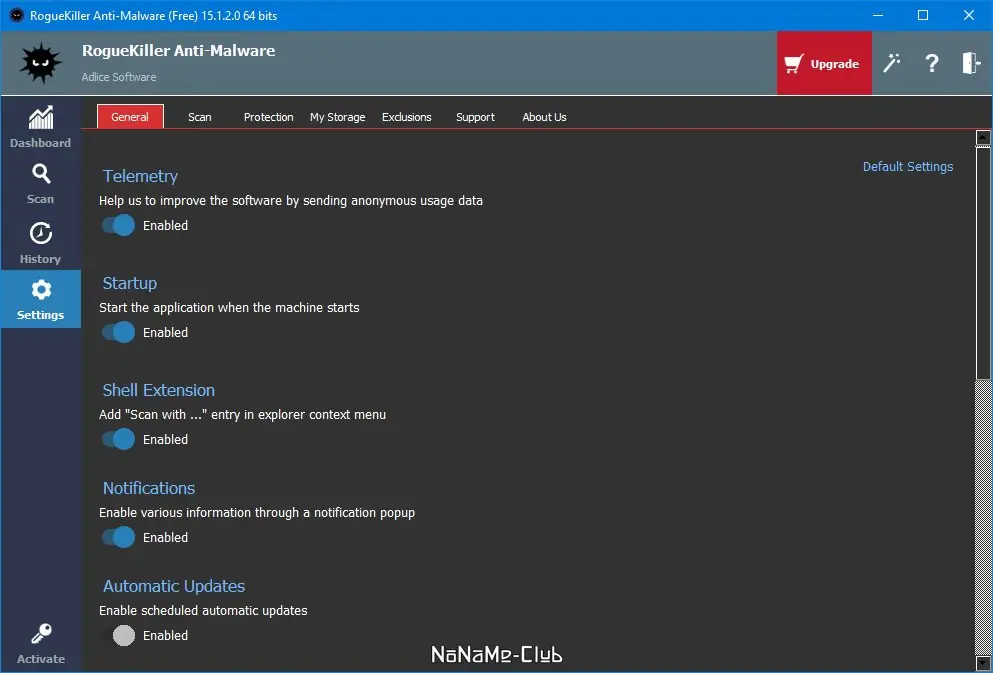This screenshot has height=673, width=993.
Task: Turn off the Notifications toggle
Action: pos(118,538)
